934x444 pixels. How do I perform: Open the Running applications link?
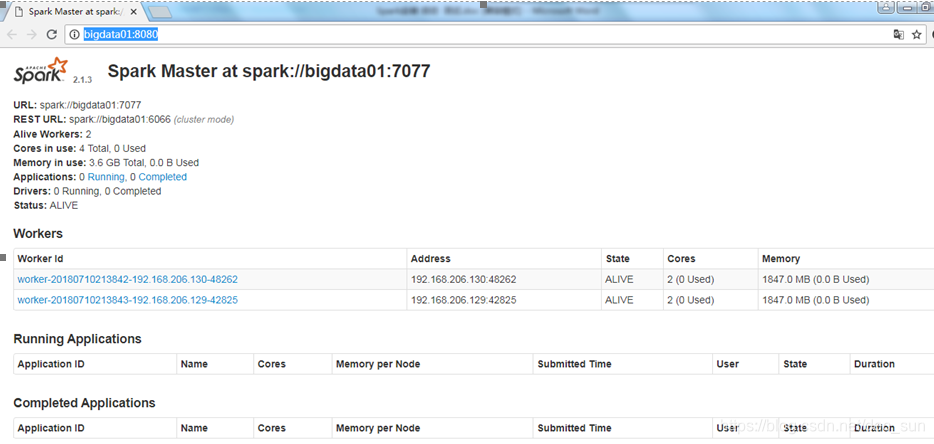106,177
